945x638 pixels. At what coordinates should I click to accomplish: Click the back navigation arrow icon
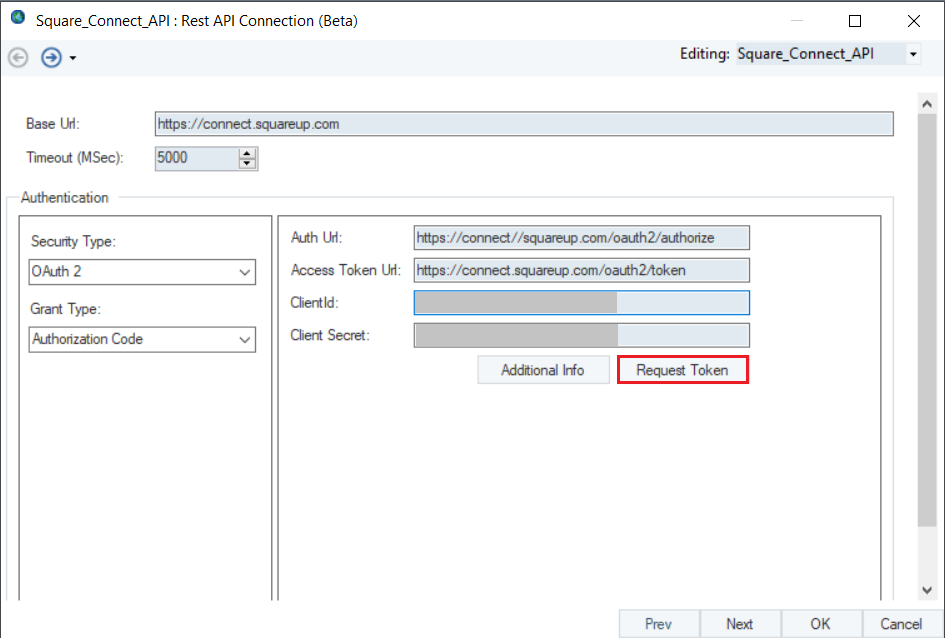(18, 57)
